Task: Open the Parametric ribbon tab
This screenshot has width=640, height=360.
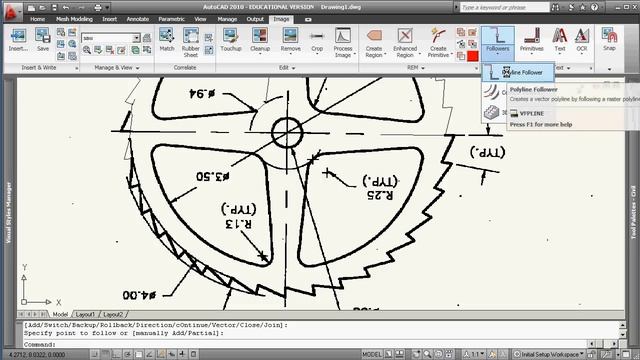Action: coord(171,19)
